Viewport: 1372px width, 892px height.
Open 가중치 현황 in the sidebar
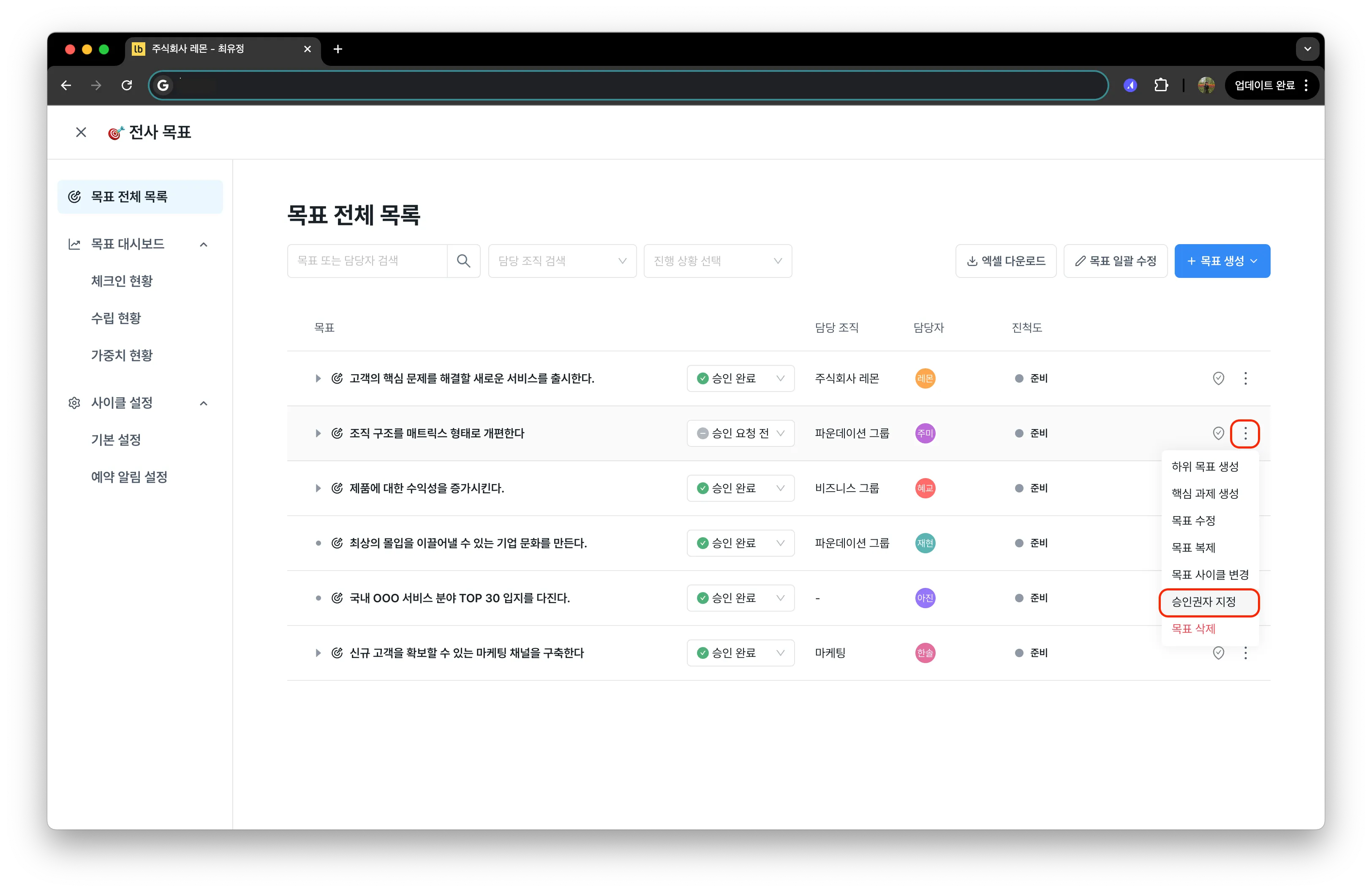[122, 355]
